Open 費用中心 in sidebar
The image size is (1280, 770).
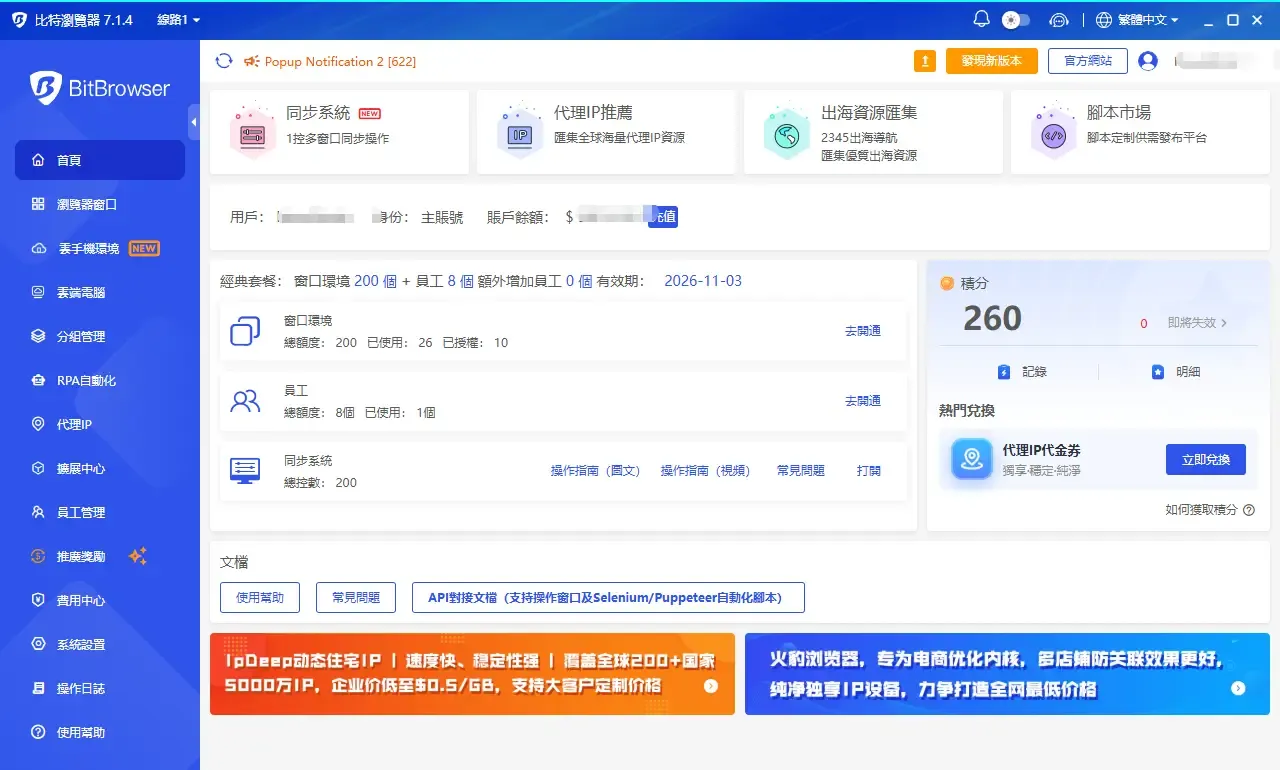100,600
